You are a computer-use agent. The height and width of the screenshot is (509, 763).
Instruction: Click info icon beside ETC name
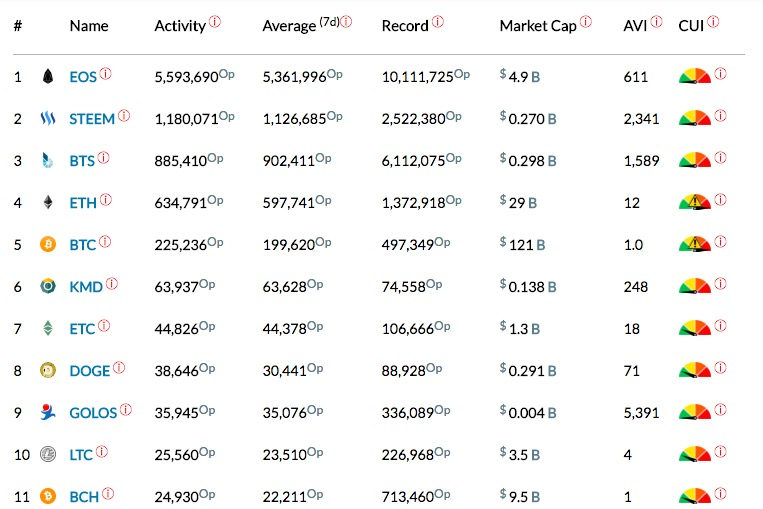104,325
